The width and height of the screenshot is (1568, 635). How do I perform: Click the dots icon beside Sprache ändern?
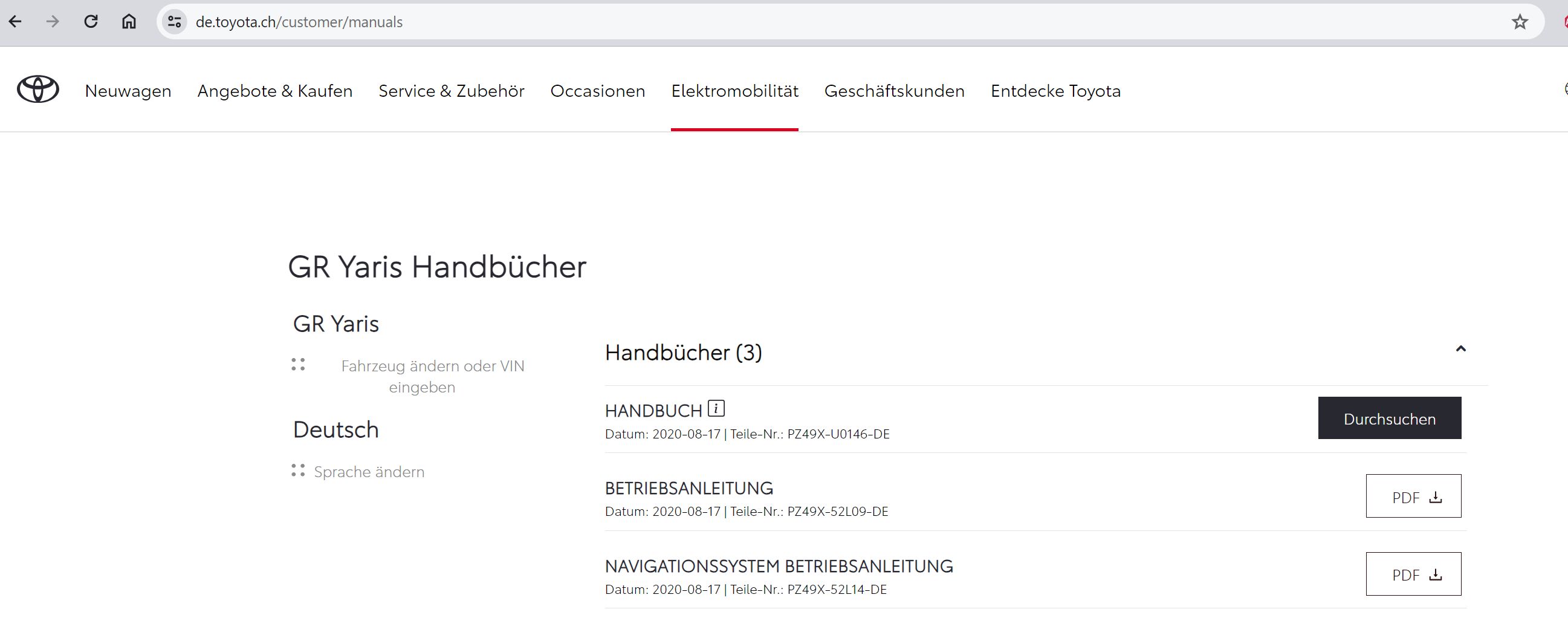point(297,471)
